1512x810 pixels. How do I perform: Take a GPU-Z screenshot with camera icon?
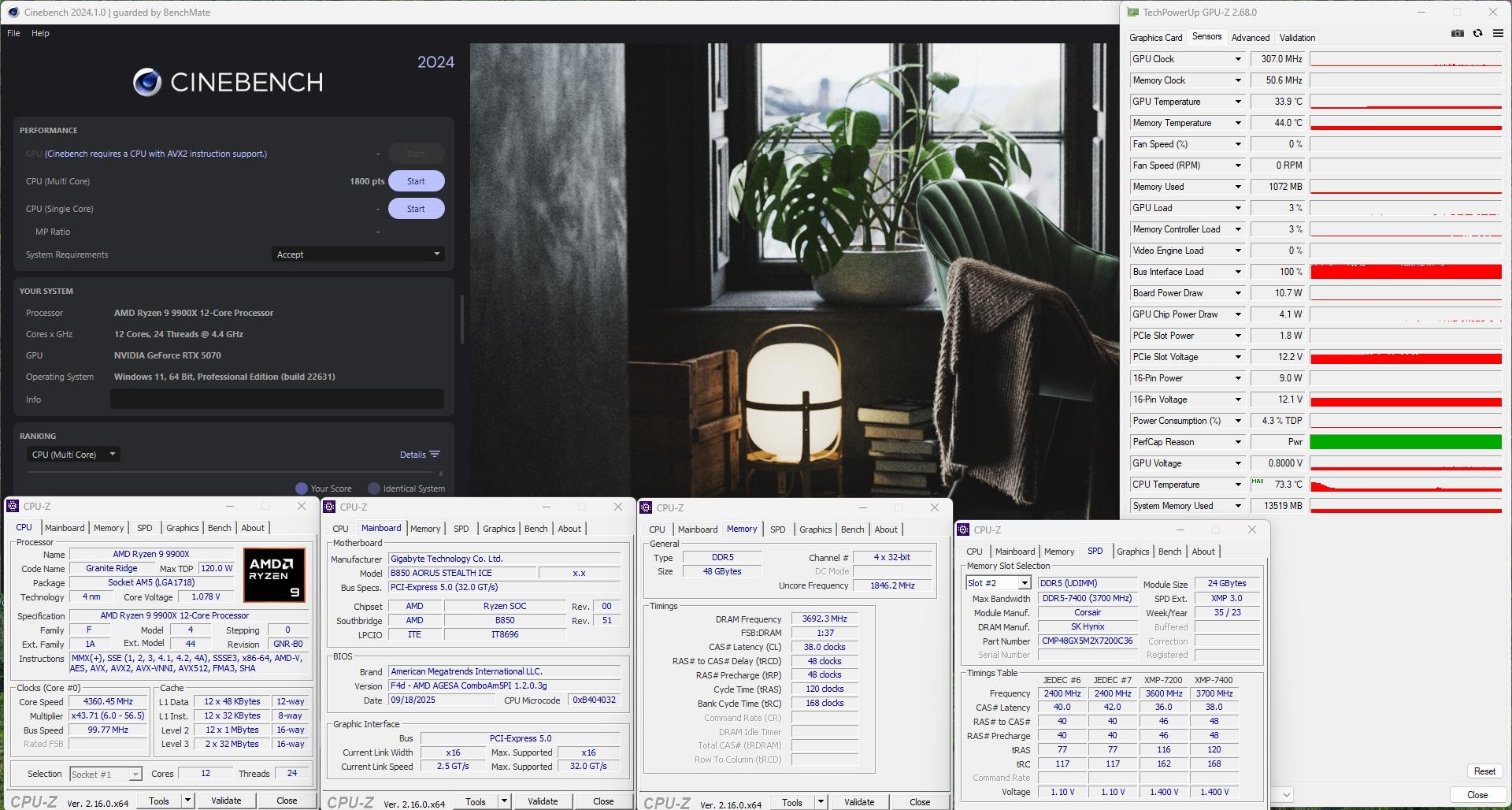pyautogui.click(x=1458, y=33)
